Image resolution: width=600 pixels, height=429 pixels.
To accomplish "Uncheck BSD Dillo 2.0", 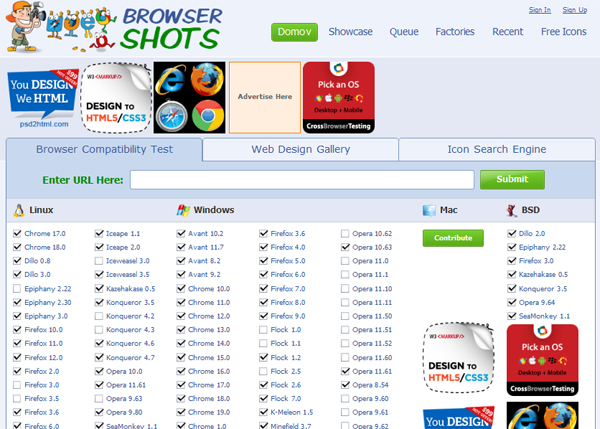I will 512,233.
